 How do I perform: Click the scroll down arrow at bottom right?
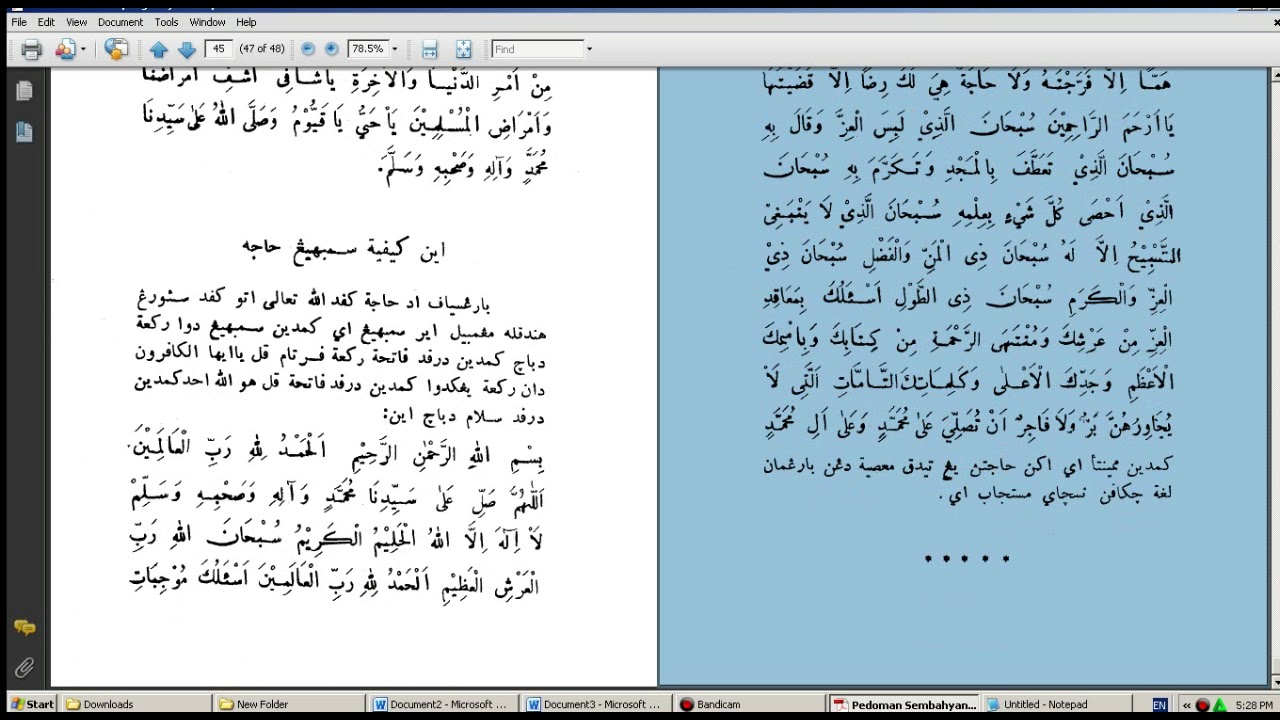[x=1275, y=680]
